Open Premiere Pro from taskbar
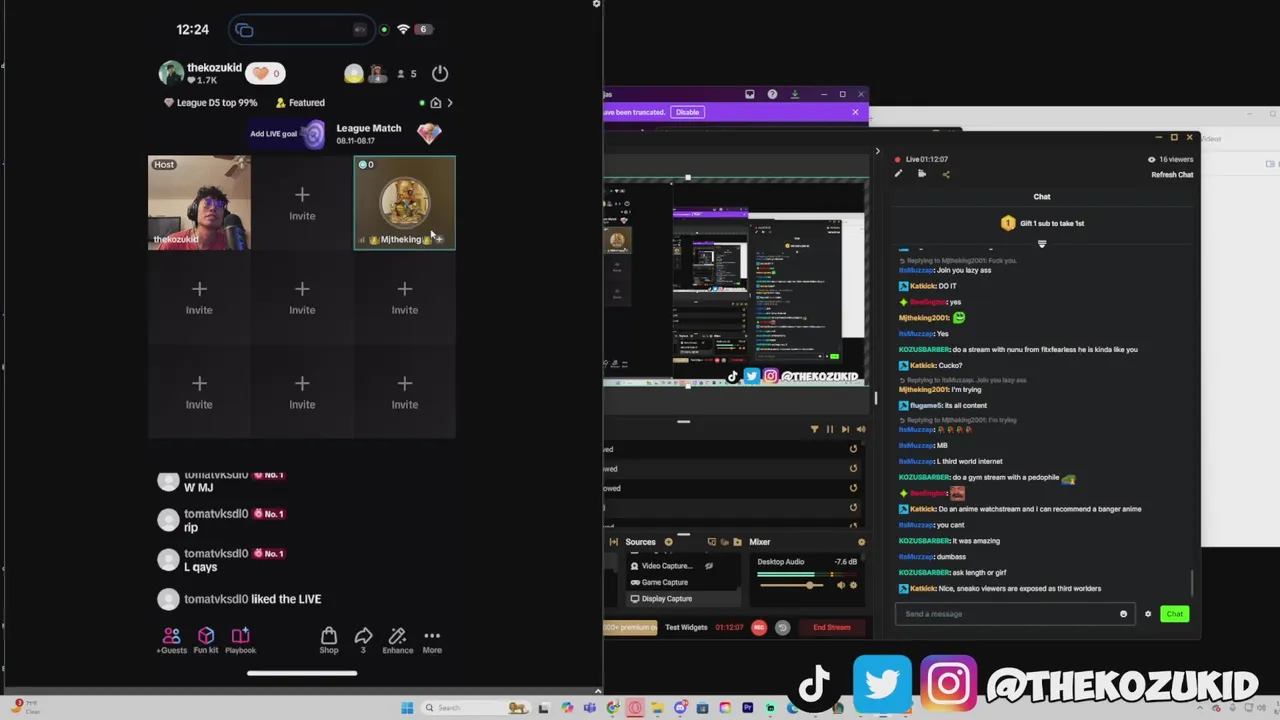The height and width of the screenshot is (720, 1280). click(747, 708)
